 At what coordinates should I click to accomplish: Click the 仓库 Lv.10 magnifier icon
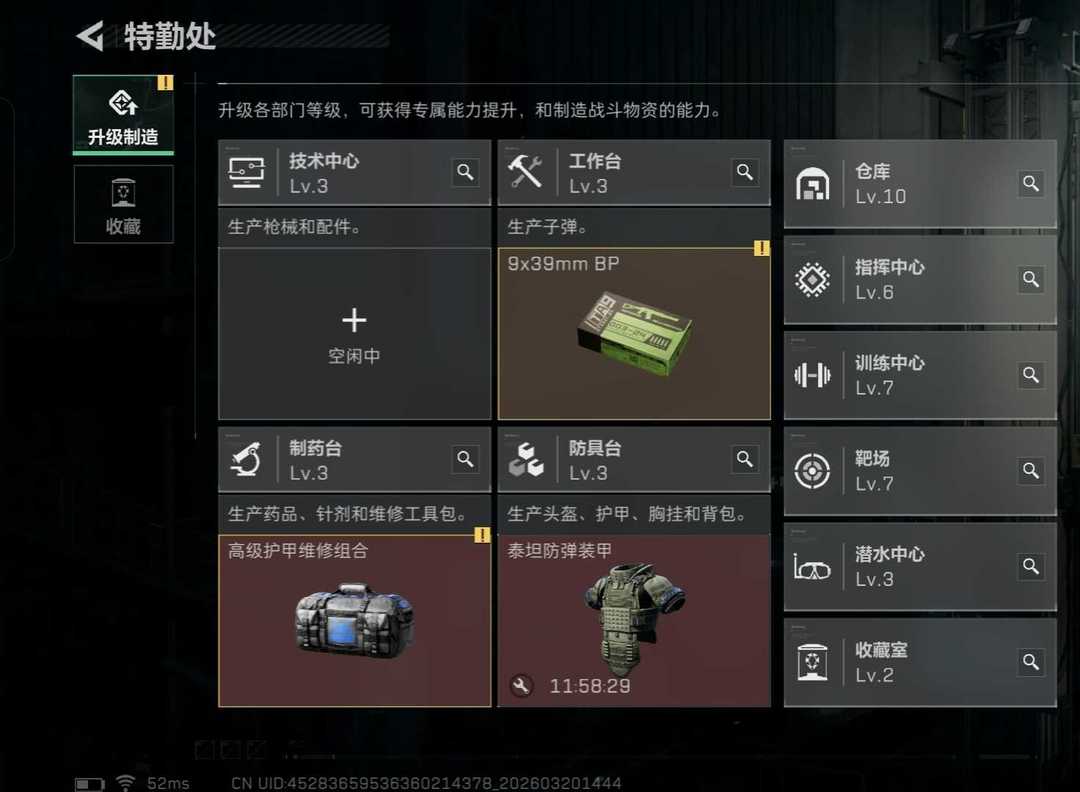coord(1030,183)
